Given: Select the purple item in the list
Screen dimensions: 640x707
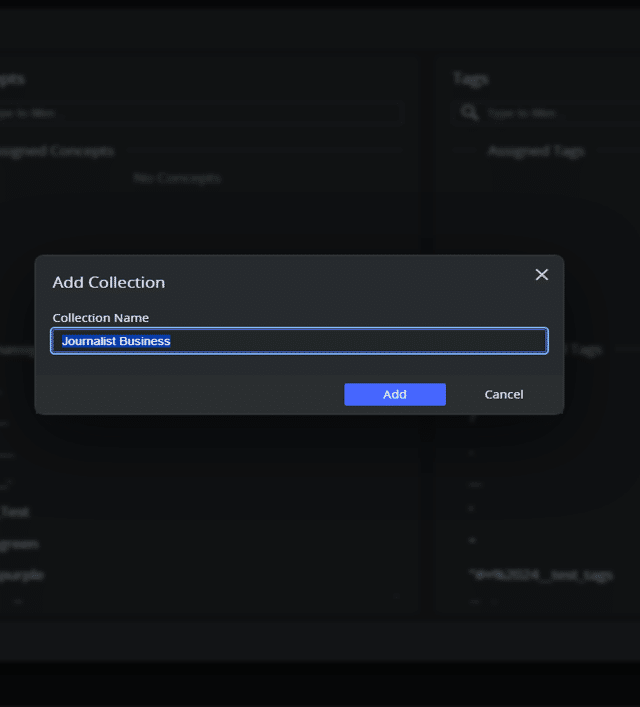Looking at the screenshot, I should [x=22, y=575].
